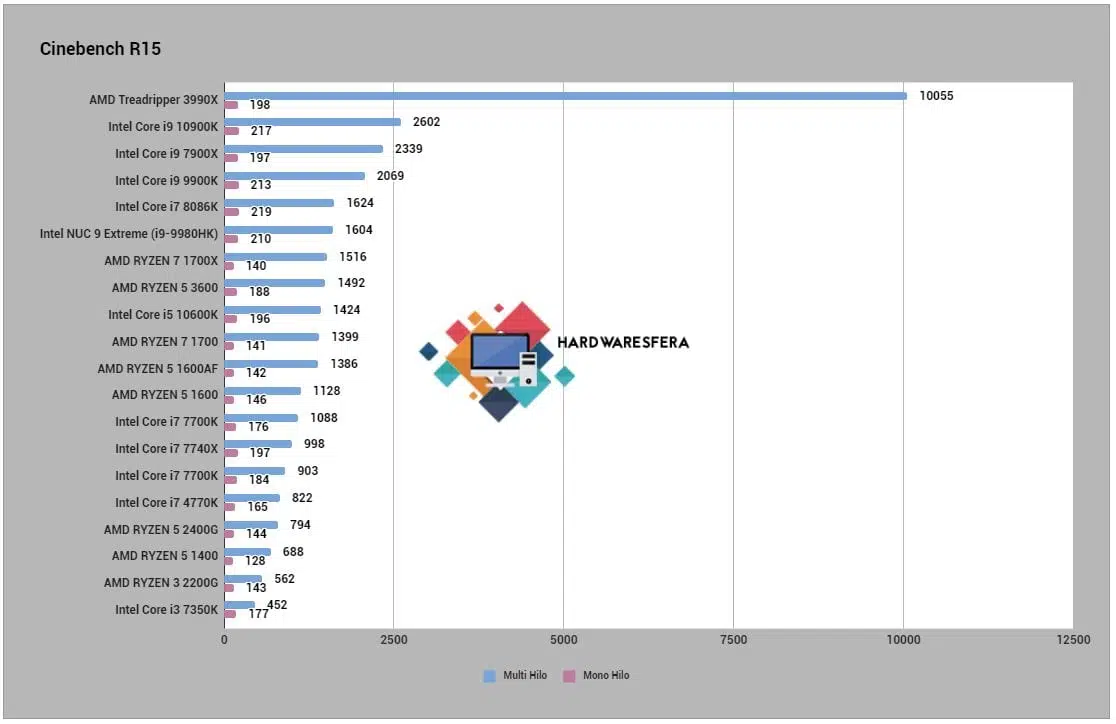Select the 'Mono Hilo' legend label
This screenshot has height=724, width=1116.
606,676
